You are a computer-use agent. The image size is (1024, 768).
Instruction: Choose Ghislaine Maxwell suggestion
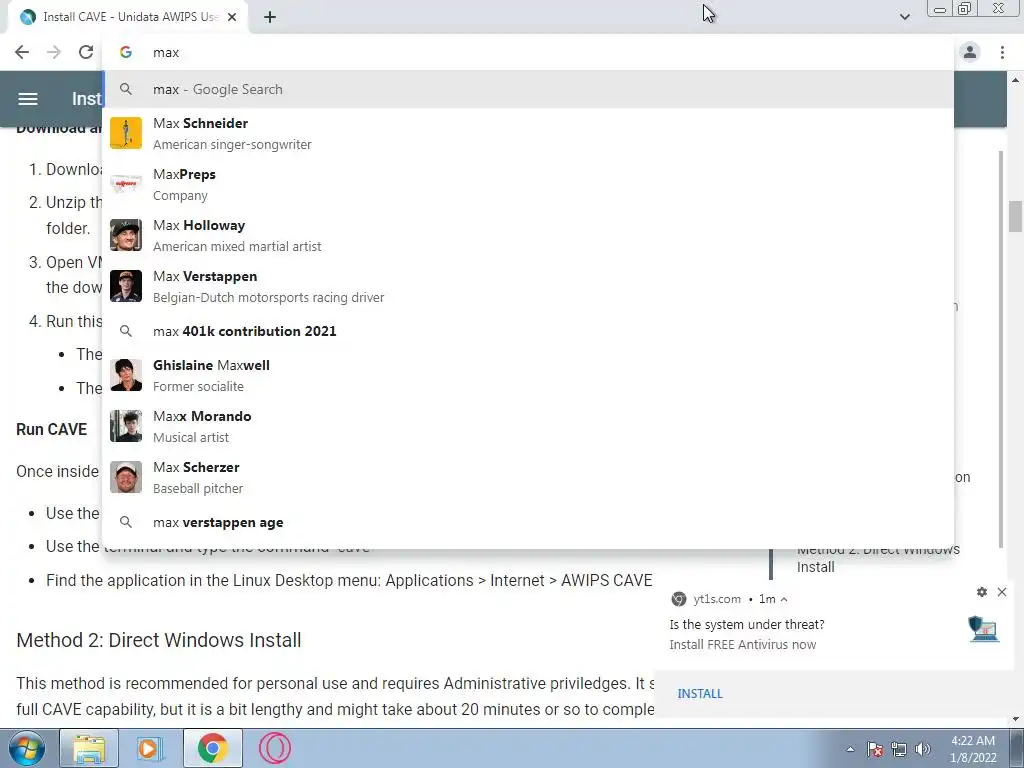tap(528, 375)
